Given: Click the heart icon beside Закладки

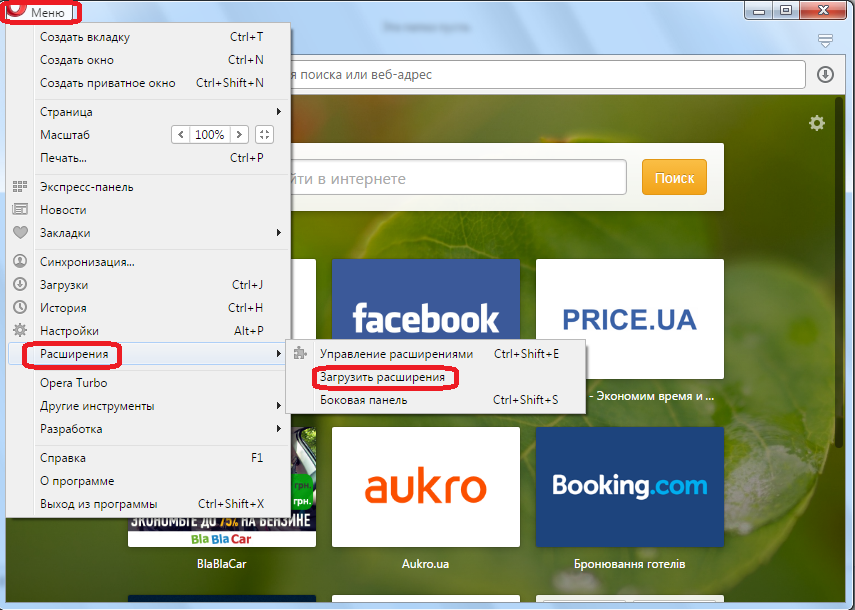Looking at the screenshot, I should (19, 233).
